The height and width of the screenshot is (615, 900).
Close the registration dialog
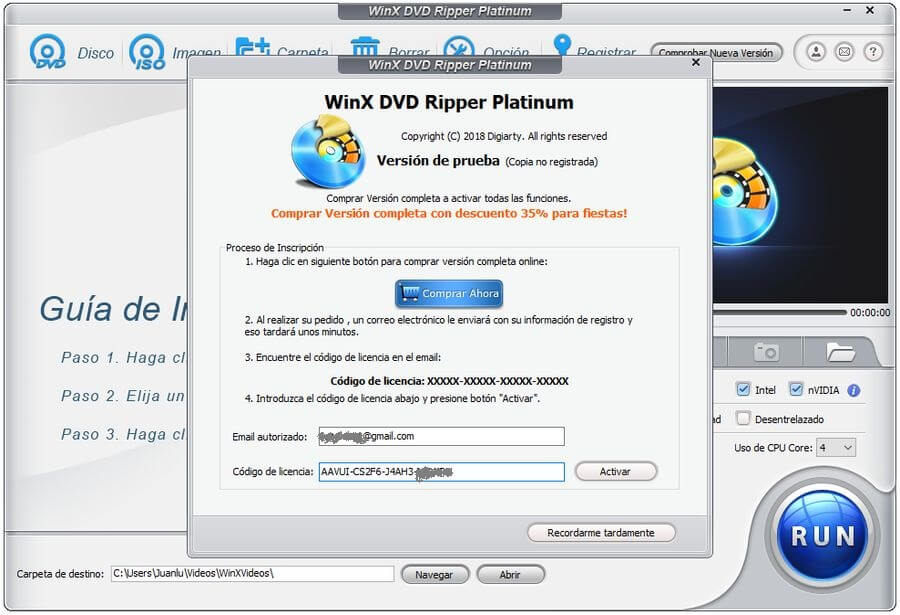point(696,62)
